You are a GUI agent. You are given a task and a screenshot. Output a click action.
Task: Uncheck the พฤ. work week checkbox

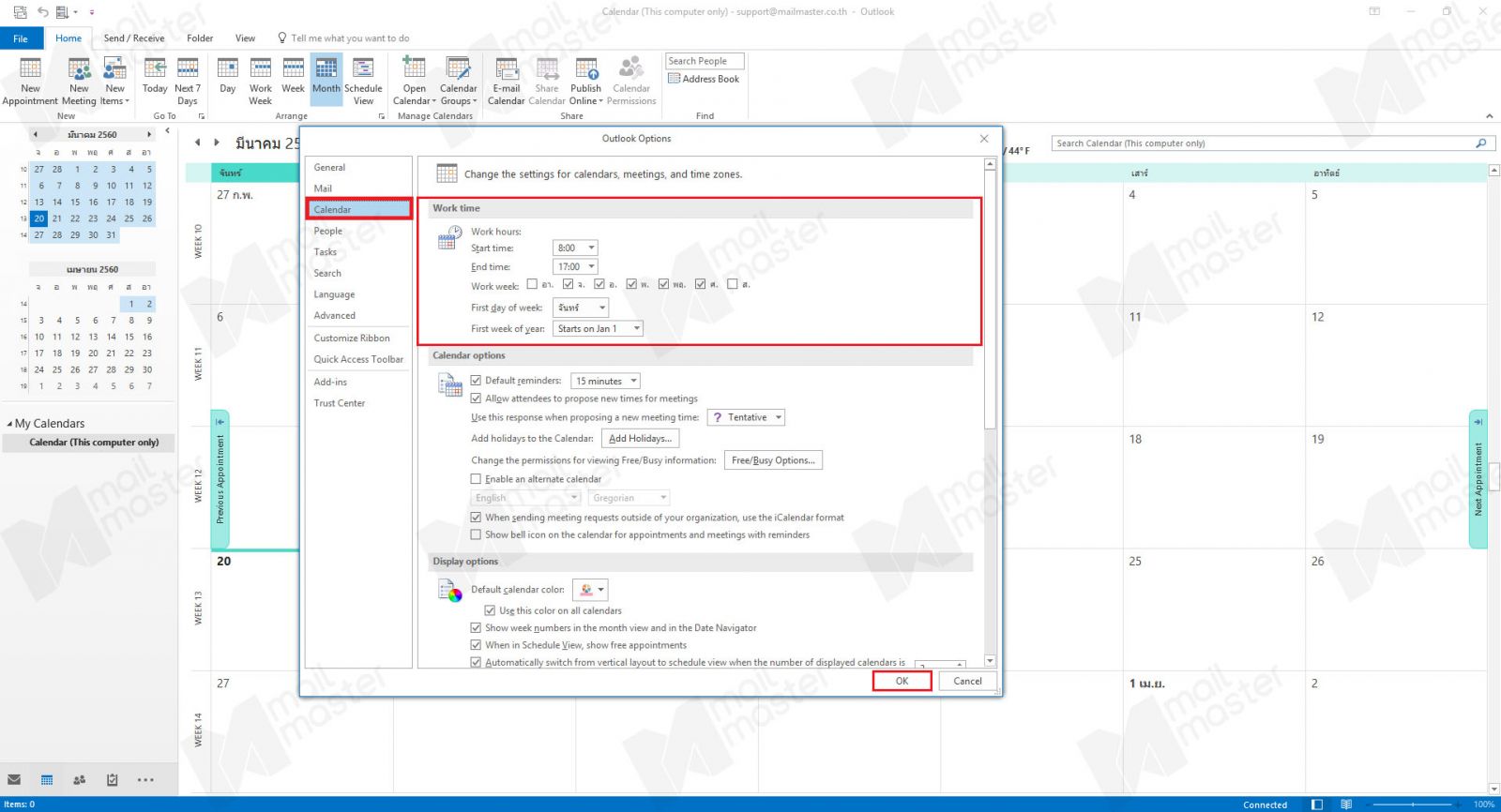(663, 284)
